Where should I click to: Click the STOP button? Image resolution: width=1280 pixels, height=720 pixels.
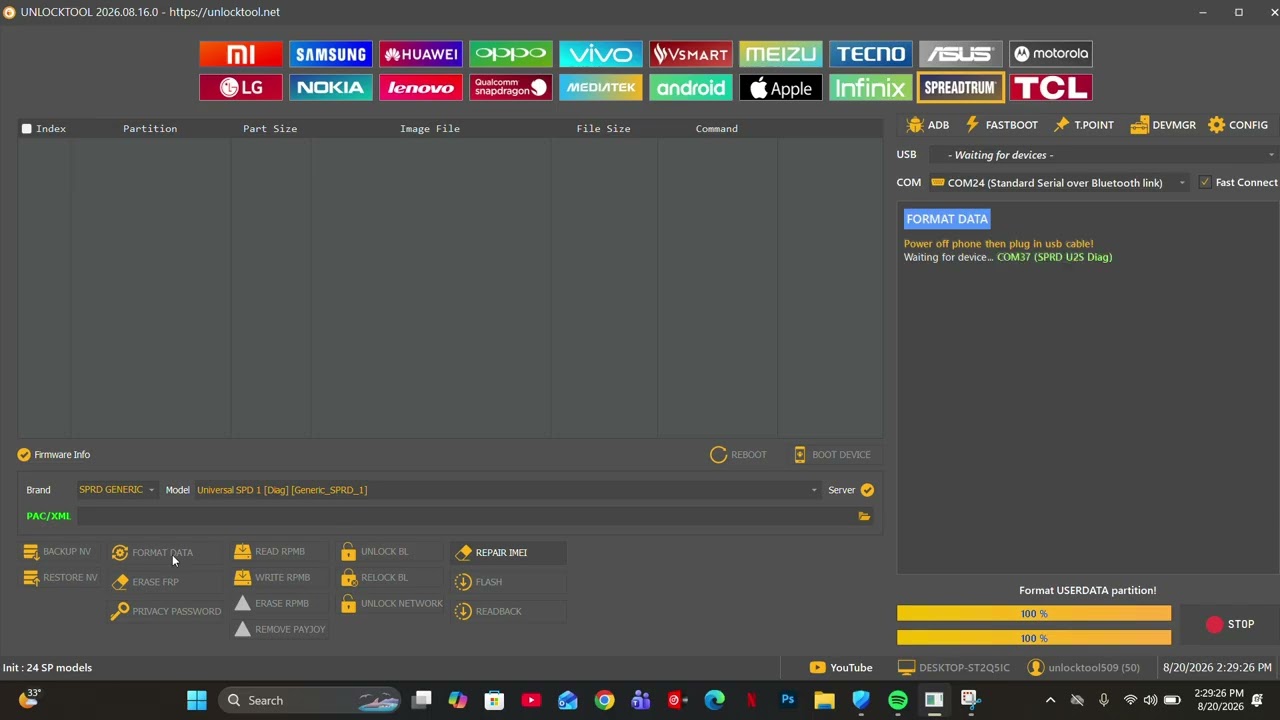[1230, 624]
